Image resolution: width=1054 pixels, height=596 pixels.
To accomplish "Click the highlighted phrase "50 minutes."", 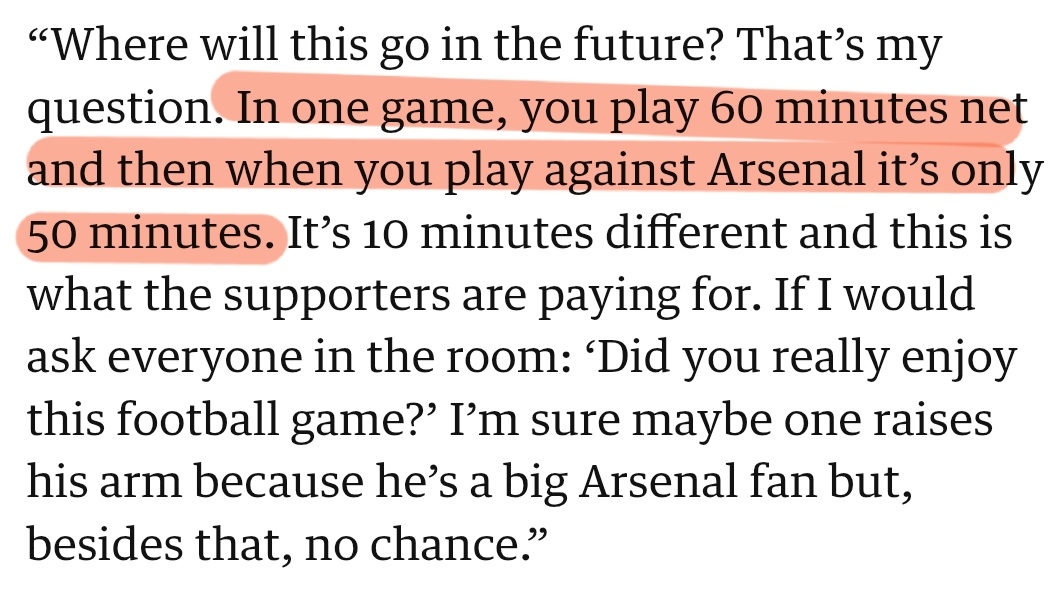I will 150,236.
